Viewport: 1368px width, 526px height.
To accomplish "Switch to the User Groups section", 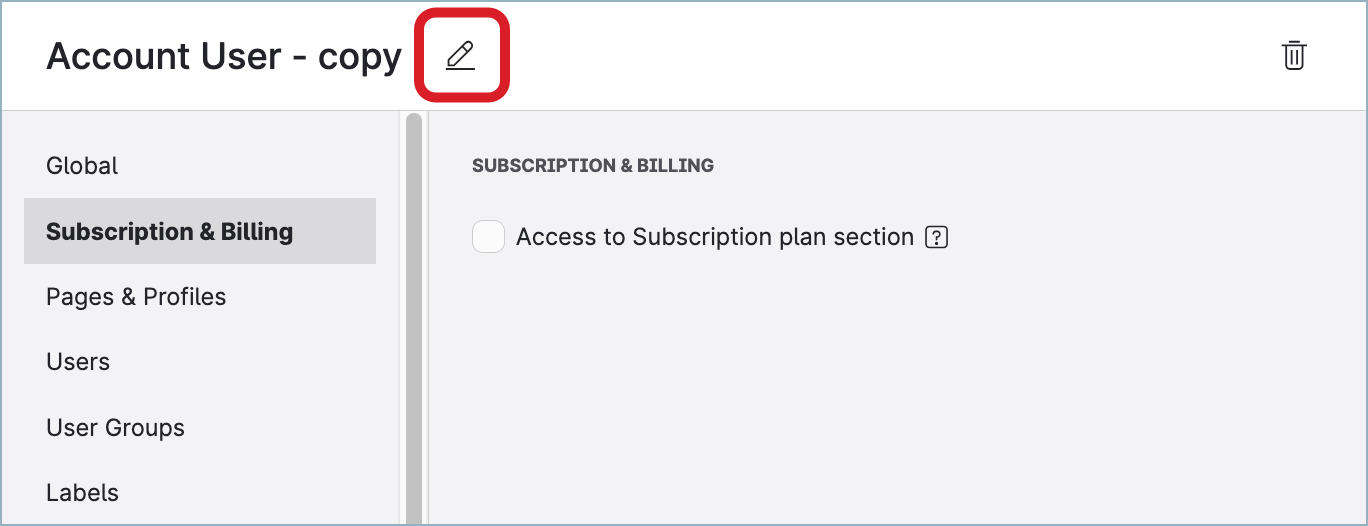I will coord(115,428).
